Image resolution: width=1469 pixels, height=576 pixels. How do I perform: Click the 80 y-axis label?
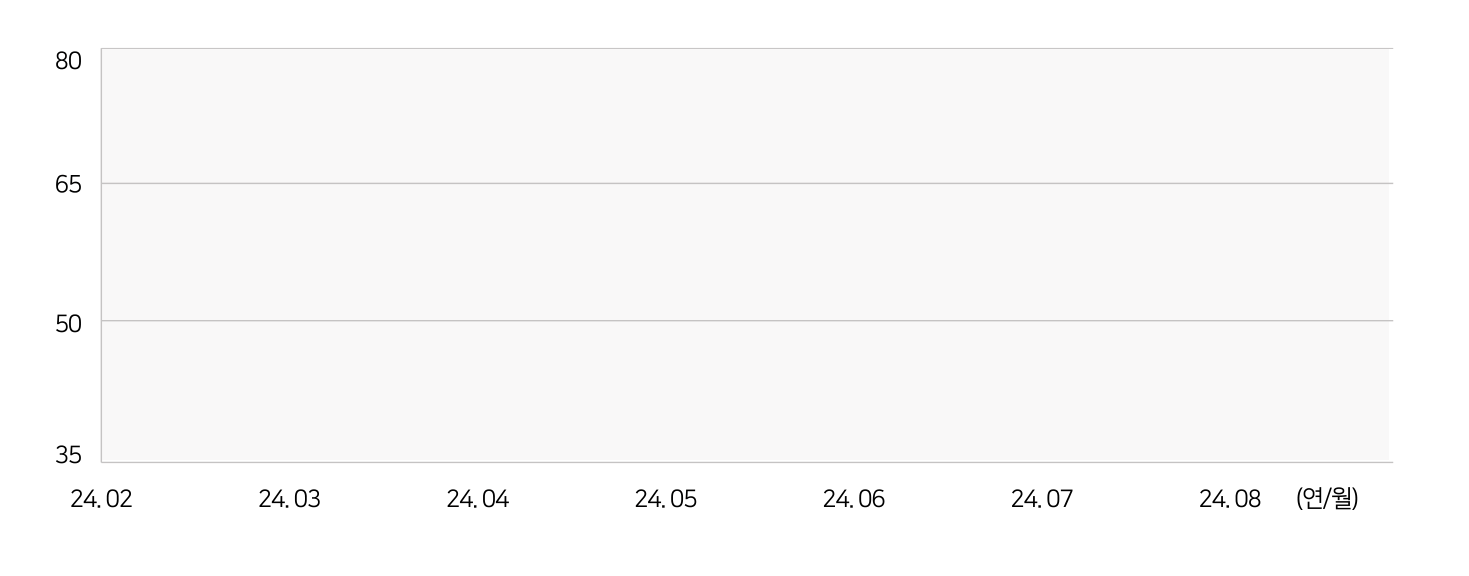tap(68, 61)
